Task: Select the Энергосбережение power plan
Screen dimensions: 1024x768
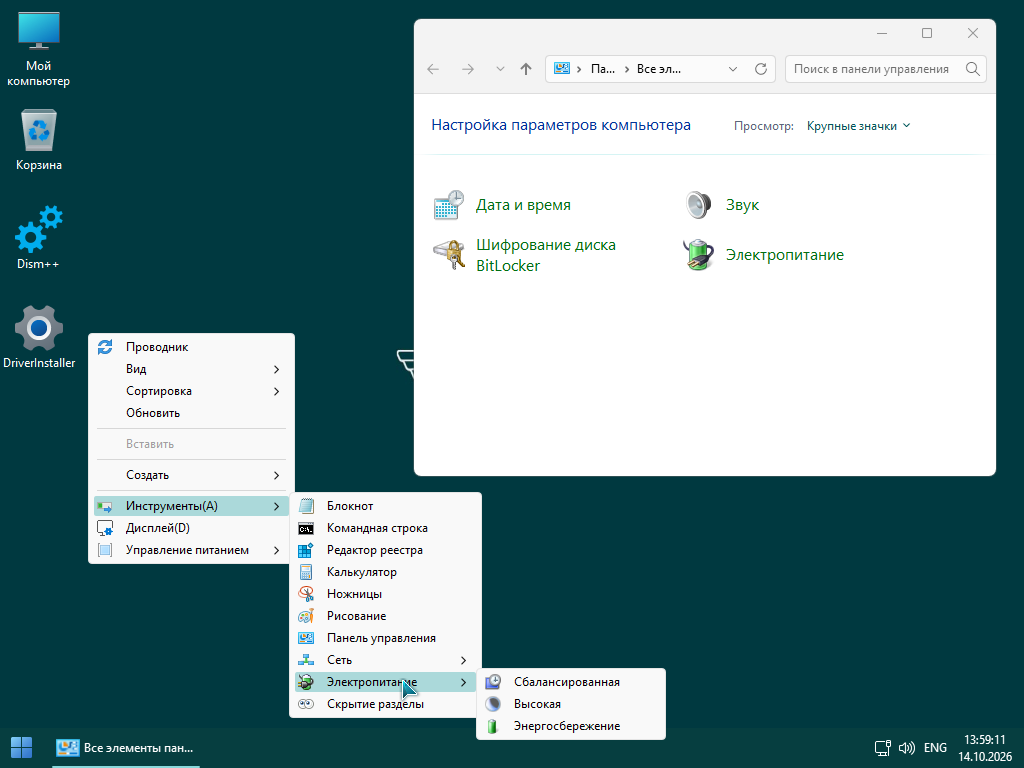Action: 571,726
